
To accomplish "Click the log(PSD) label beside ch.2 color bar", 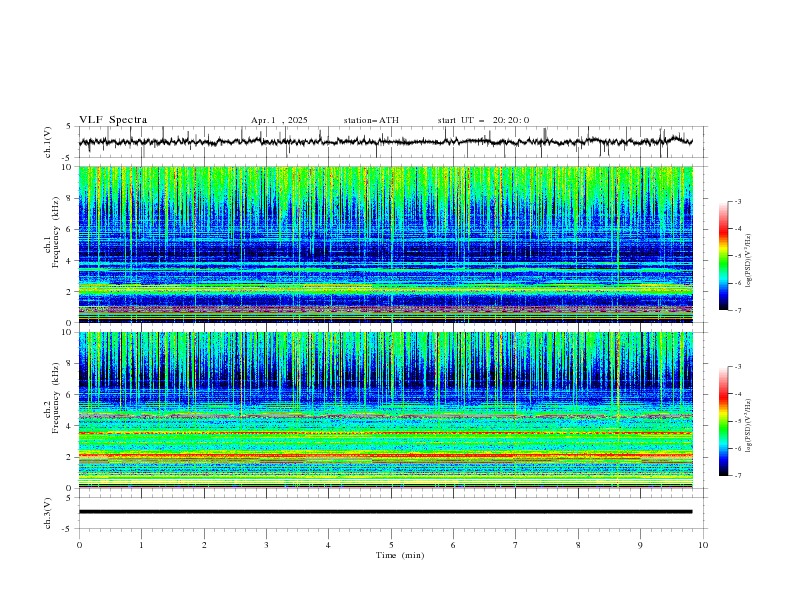I will coord(748,426).
